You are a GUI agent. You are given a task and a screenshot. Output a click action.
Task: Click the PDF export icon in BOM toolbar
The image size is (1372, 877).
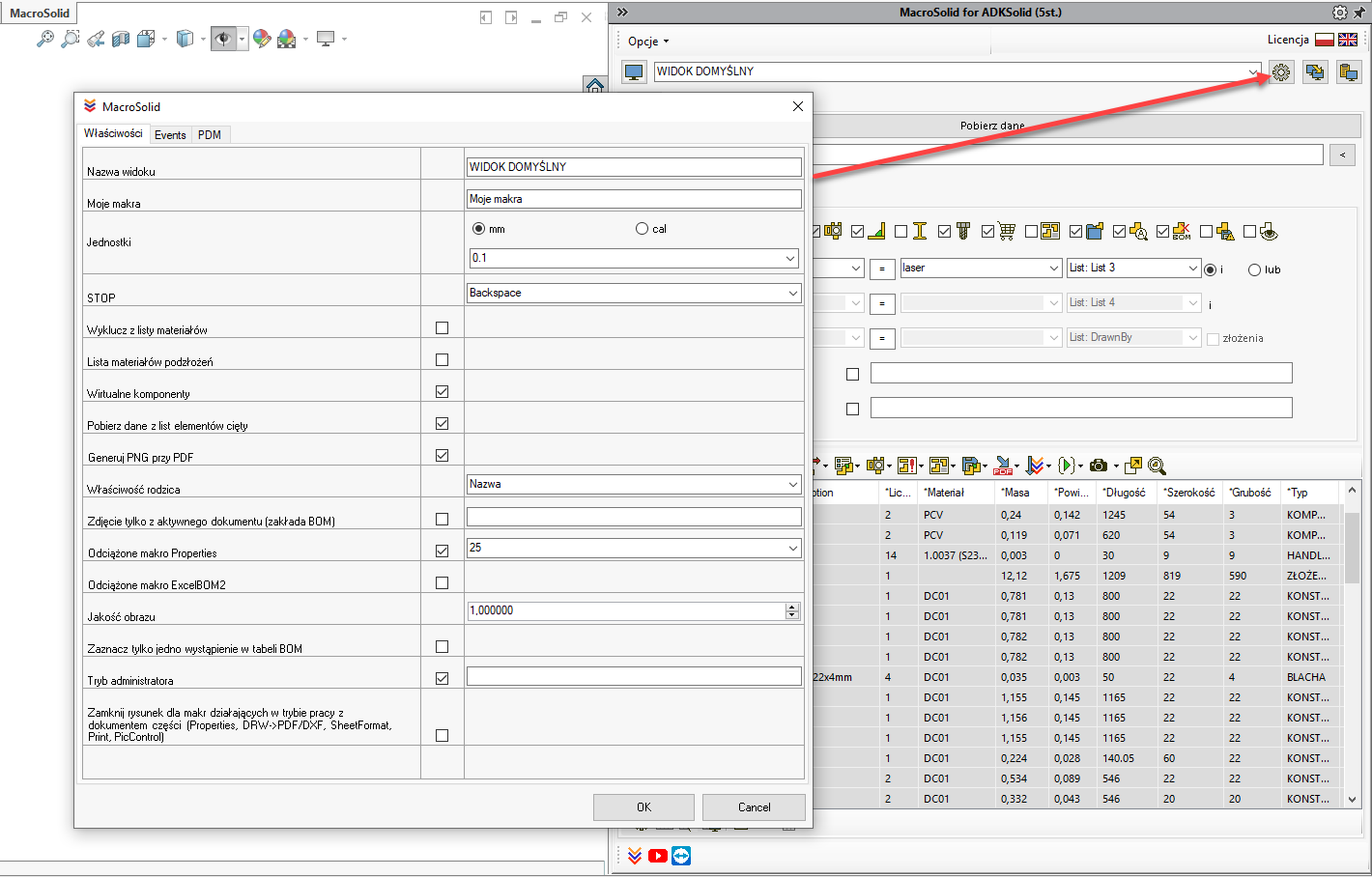1003,466
